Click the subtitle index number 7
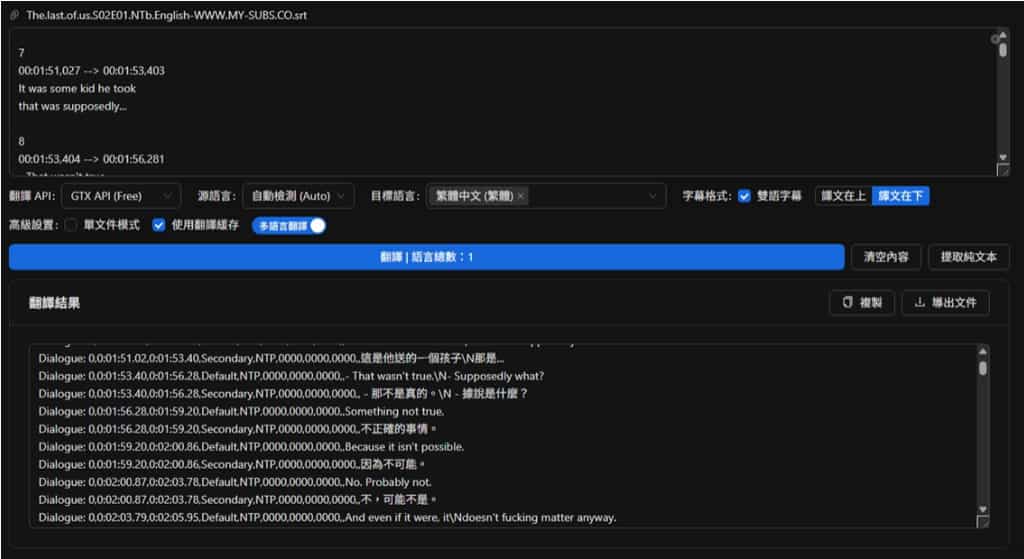The image size is (1024, 559). click(x=22, y=53)
